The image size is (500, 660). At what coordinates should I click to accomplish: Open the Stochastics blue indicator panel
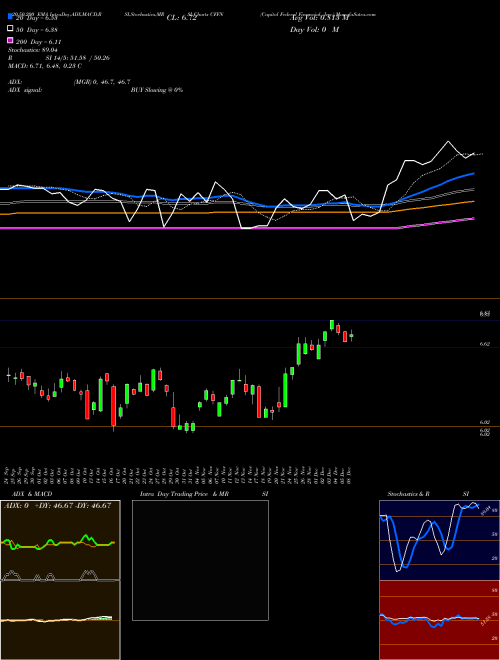pos(439,540)
